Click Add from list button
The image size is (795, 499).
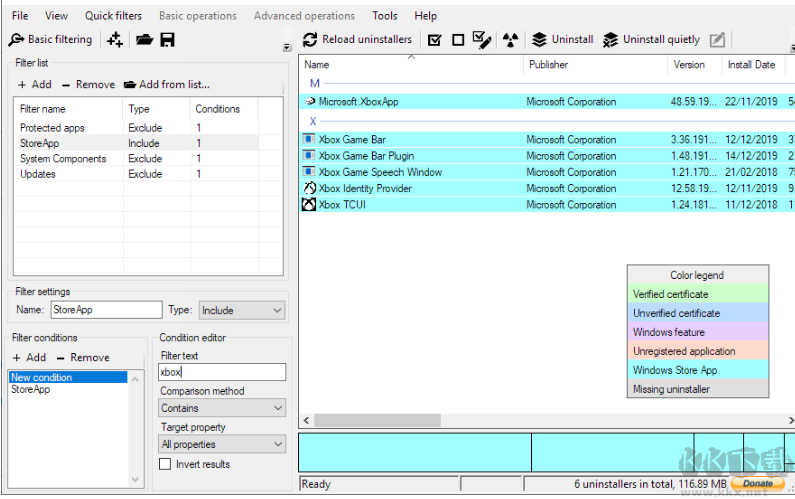(x=167, y=85)
